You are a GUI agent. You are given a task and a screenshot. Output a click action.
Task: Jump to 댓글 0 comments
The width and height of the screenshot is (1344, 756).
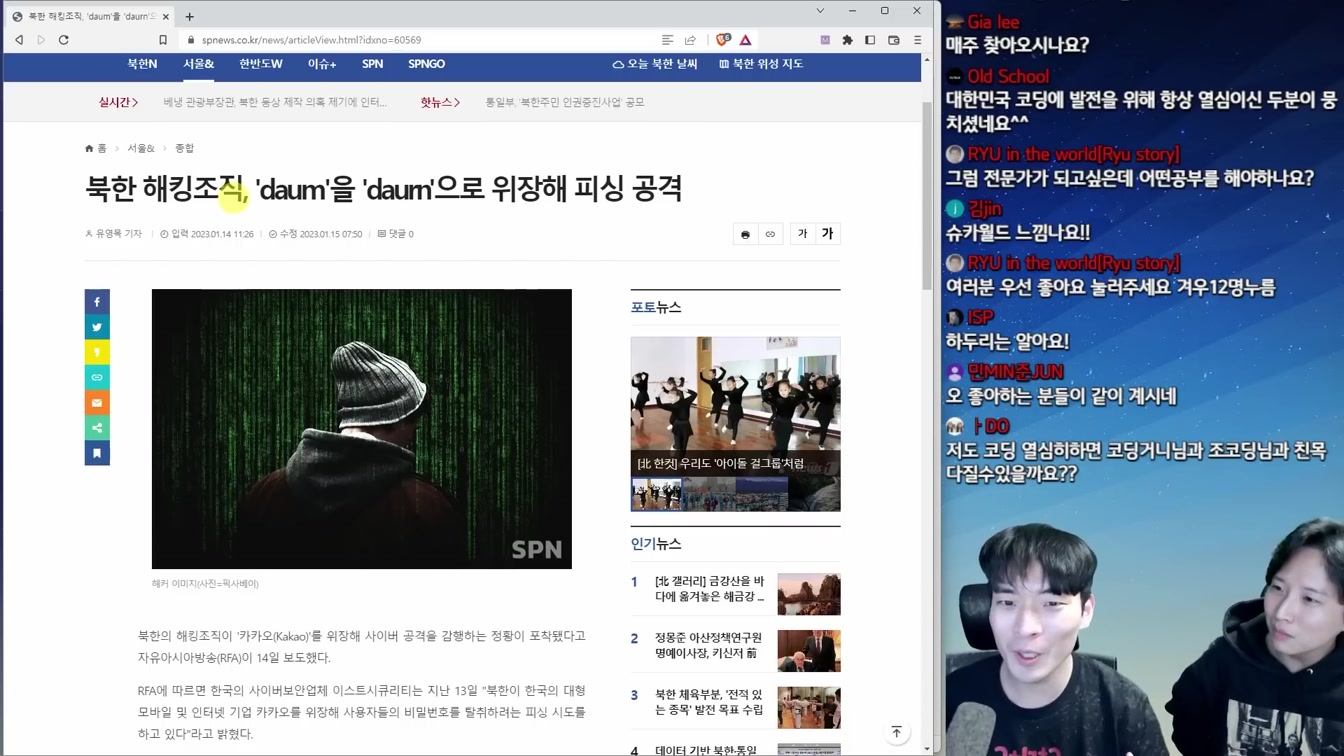click(396, 234)
